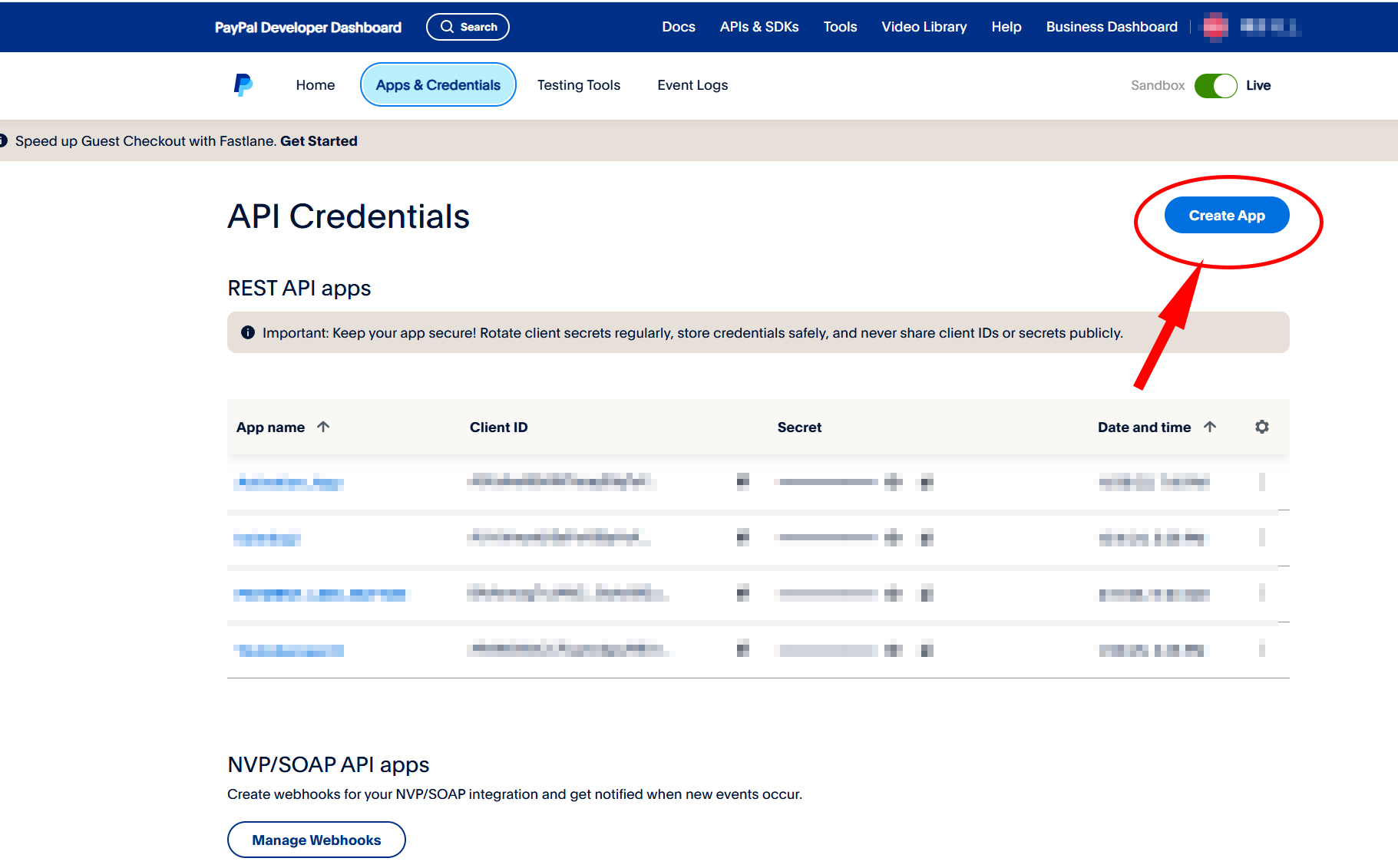The image size is (1398, 868).
Task: Reveal the secret in fourth app row
Action: coord(893,650)
